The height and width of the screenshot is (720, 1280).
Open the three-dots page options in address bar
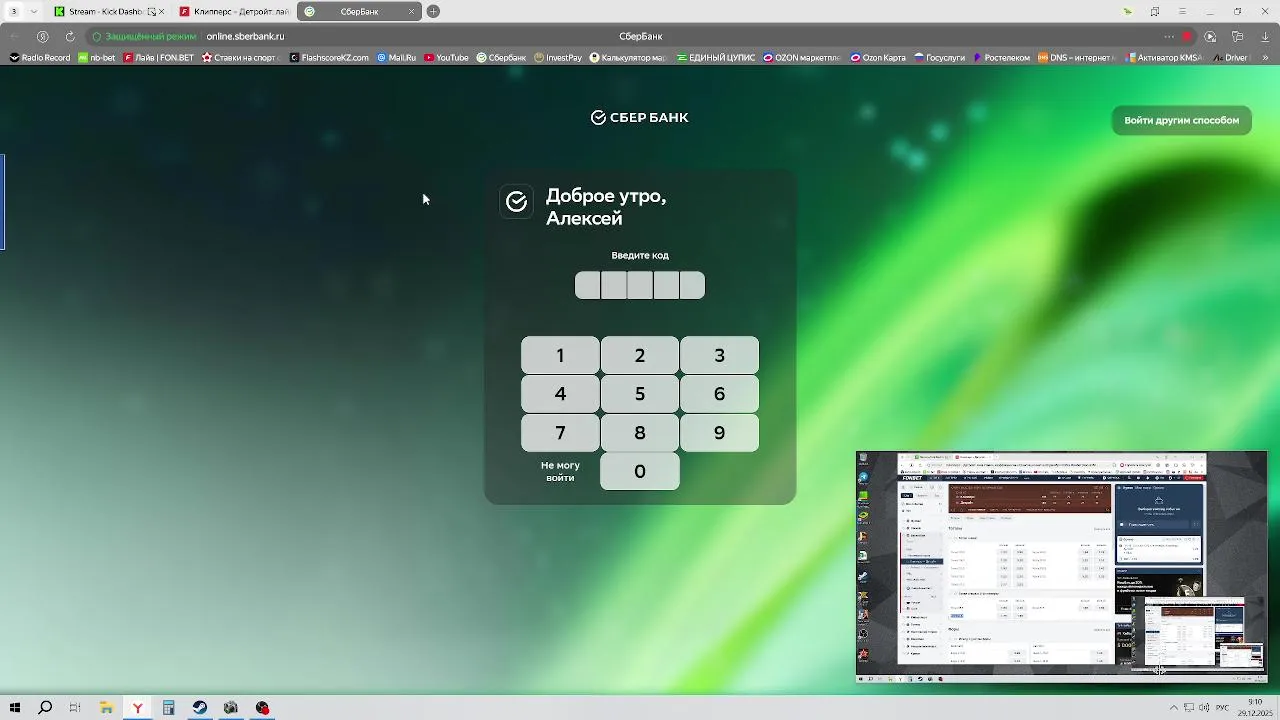(x=1169, y=36)
